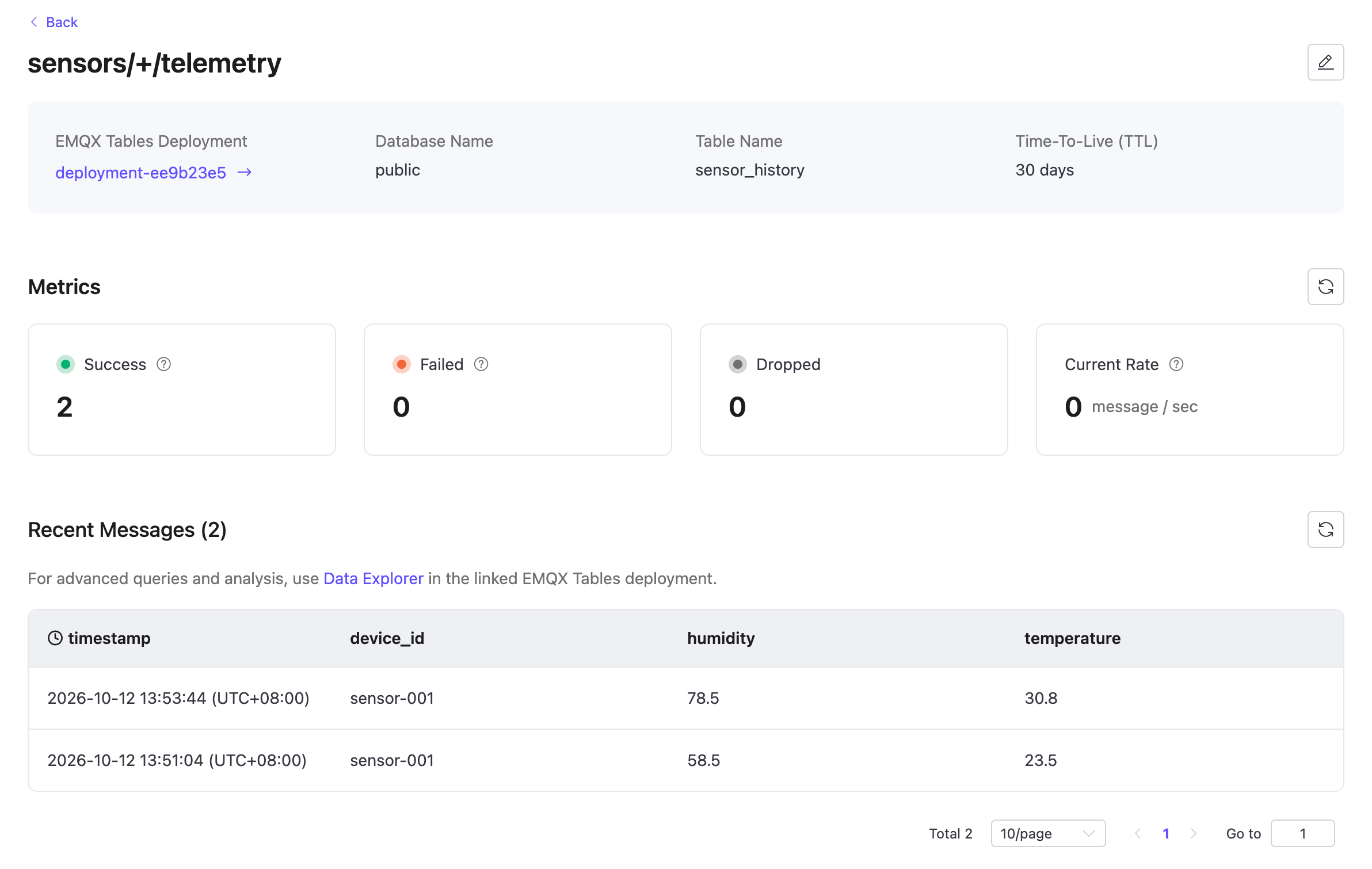Viewport: 1372px width, 869px height.
Task: Open the deployment-ee9b23e5 link
Action: tap(140, 172)
